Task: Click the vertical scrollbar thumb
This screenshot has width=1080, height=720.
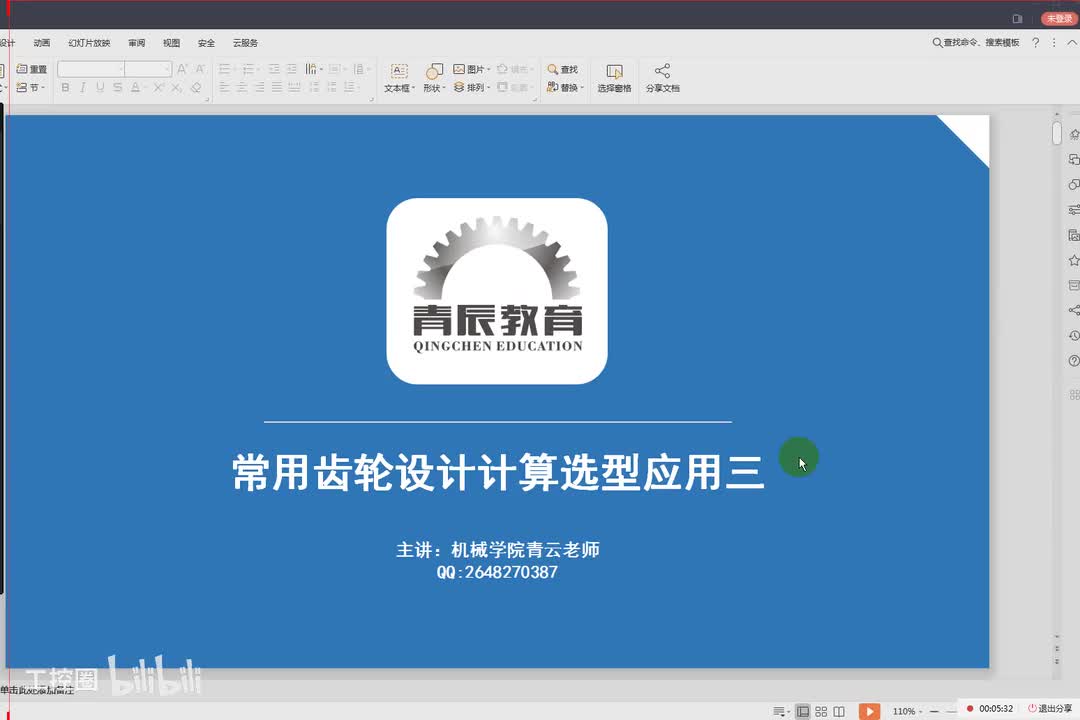Action: coord(1057,133)
